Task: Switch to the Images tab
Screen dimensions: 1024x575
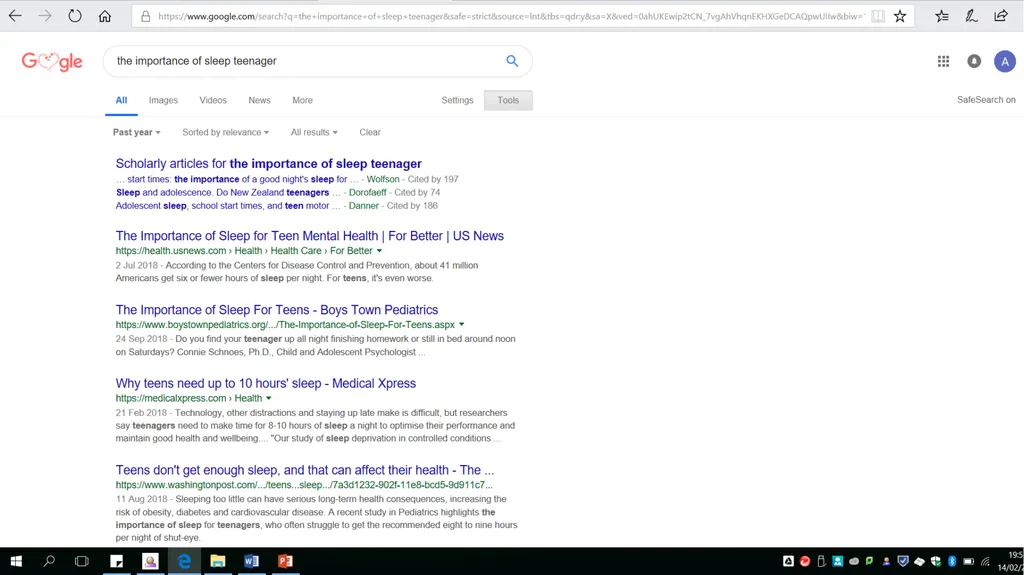Action: [163, 100]
